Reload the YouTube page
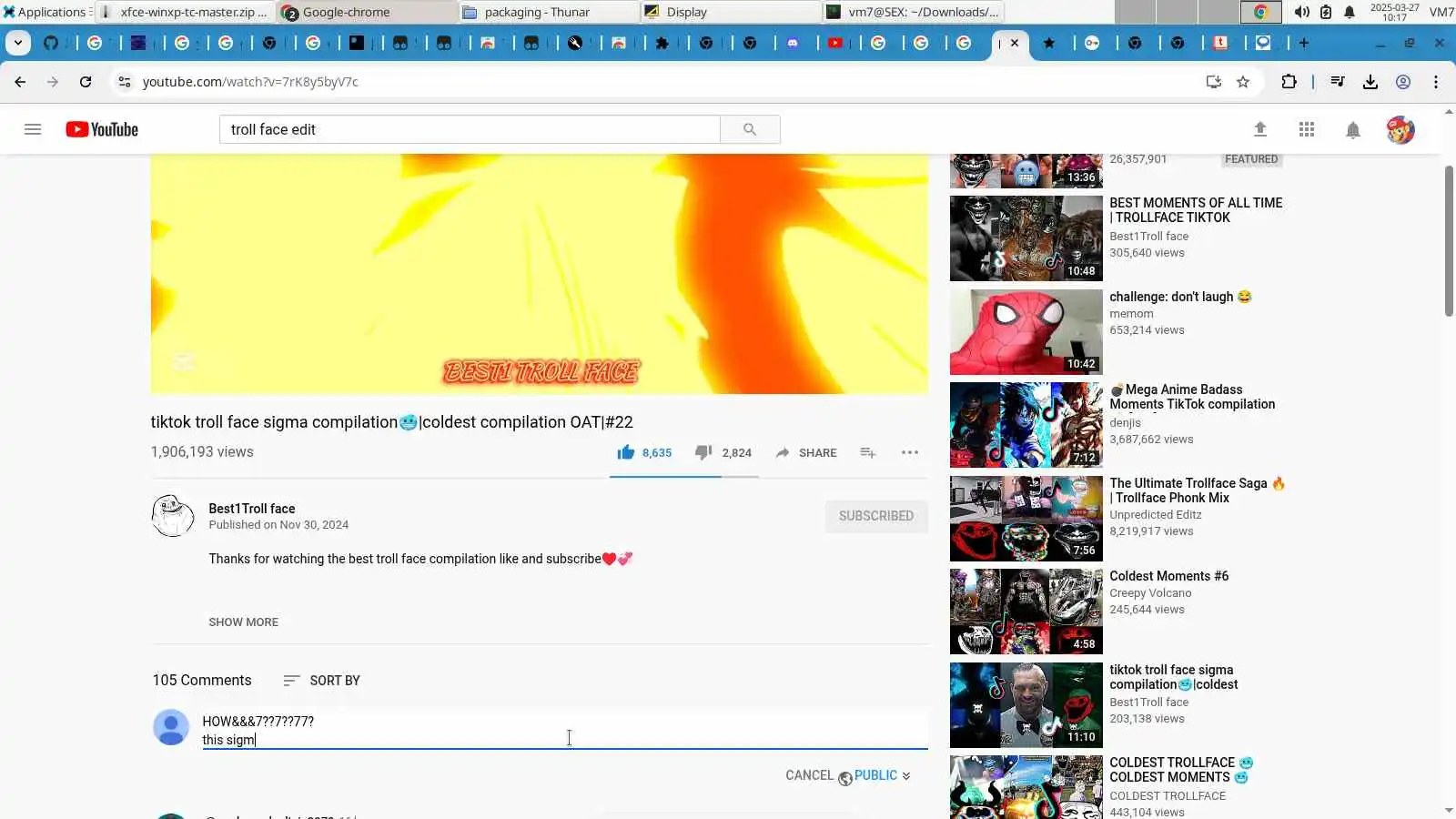This screenshot has height=819, width=1456. pyautogui.click(x=86, y=82)
